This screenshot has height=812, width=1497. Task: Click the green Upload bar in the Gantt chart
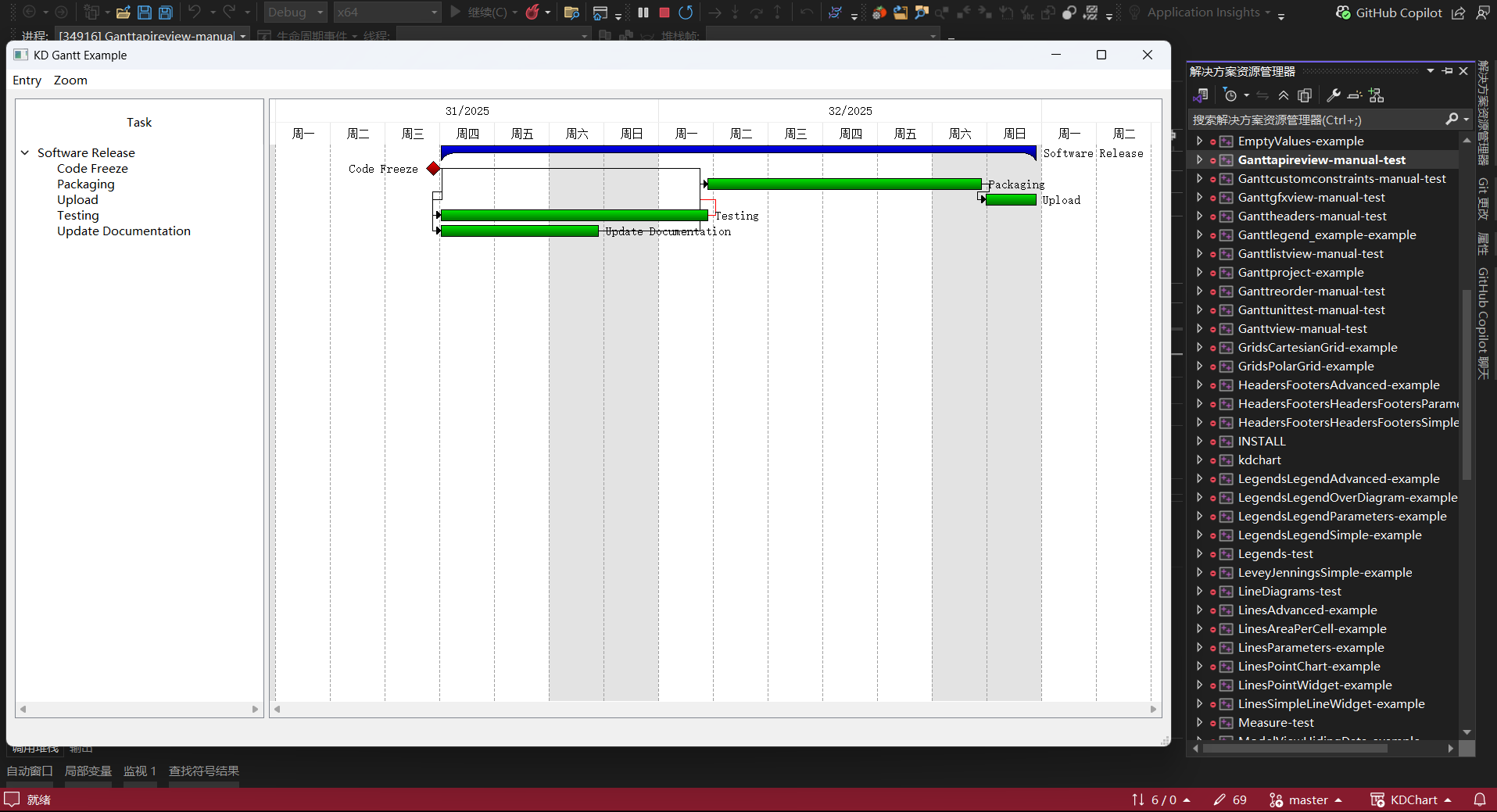pyautogui.click(x=1011, y=200)
